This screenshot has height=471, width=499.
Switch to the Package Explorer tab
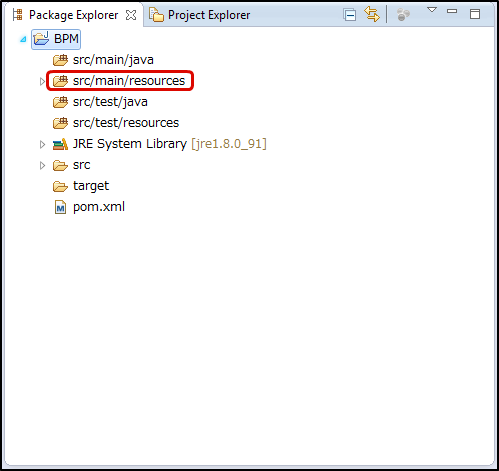73,15
